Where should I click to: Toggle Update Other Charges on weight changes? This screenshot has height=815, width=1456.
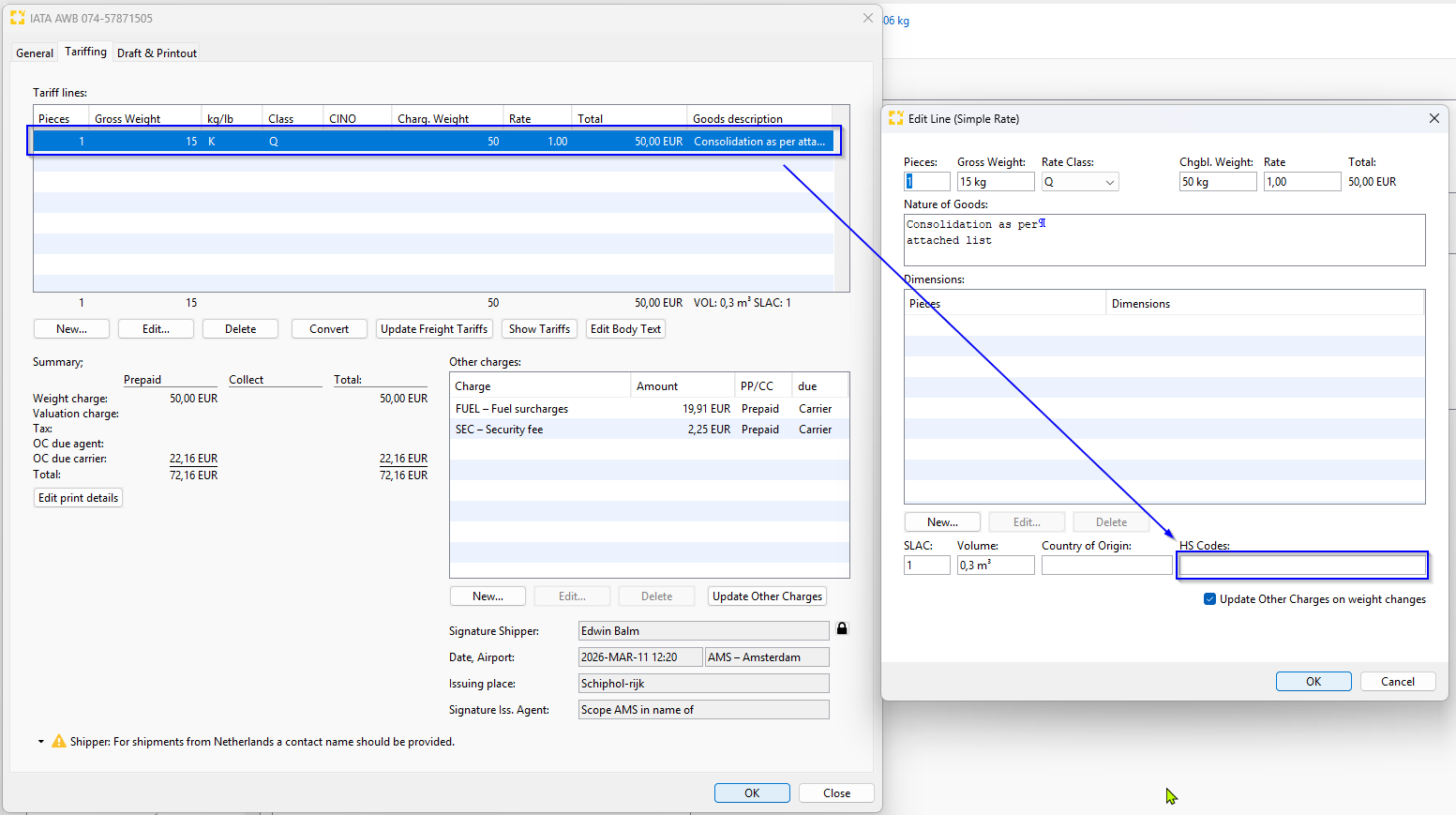[1209, 599]
